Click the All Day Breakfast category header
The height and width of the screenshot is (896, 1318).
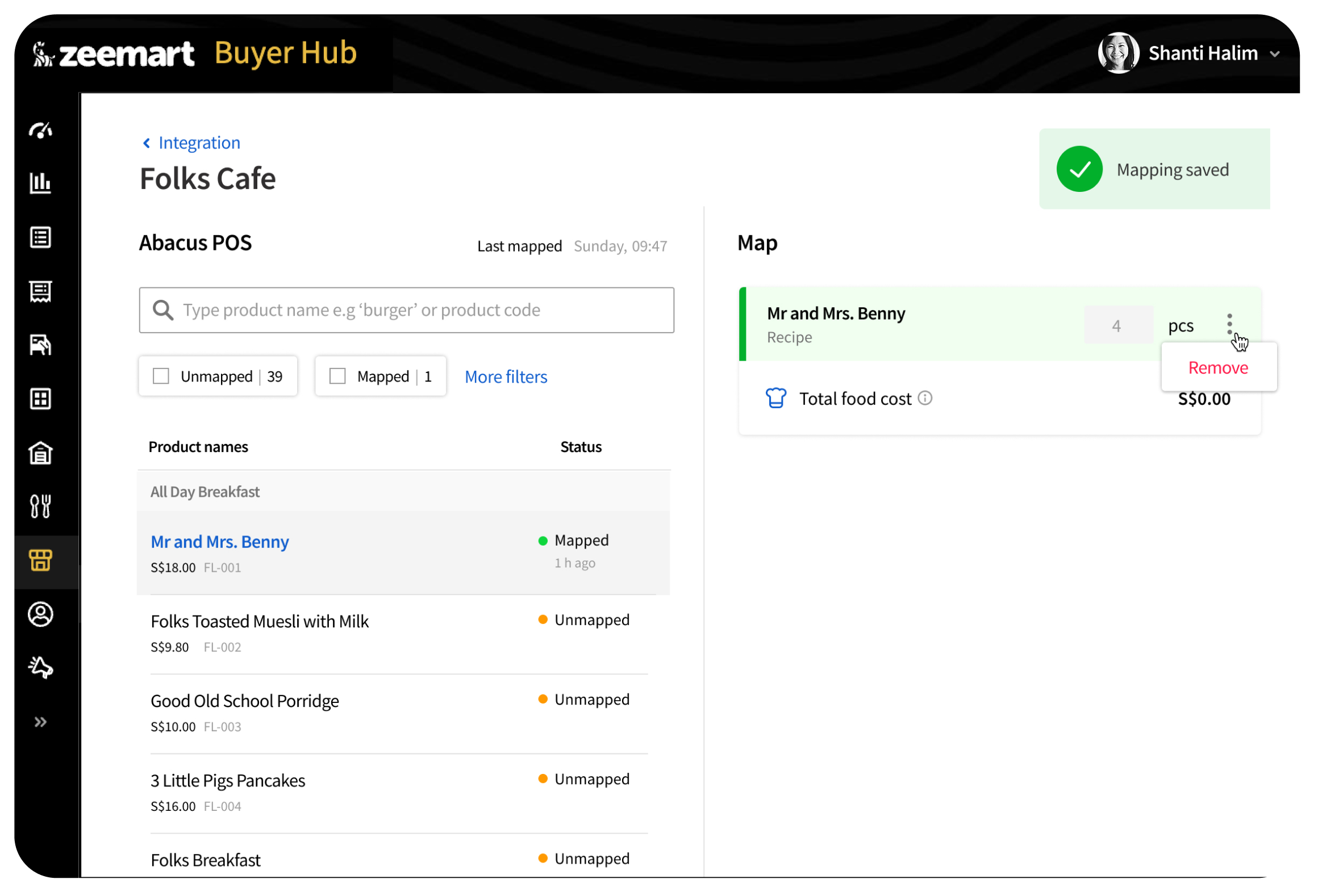point(403,492)
